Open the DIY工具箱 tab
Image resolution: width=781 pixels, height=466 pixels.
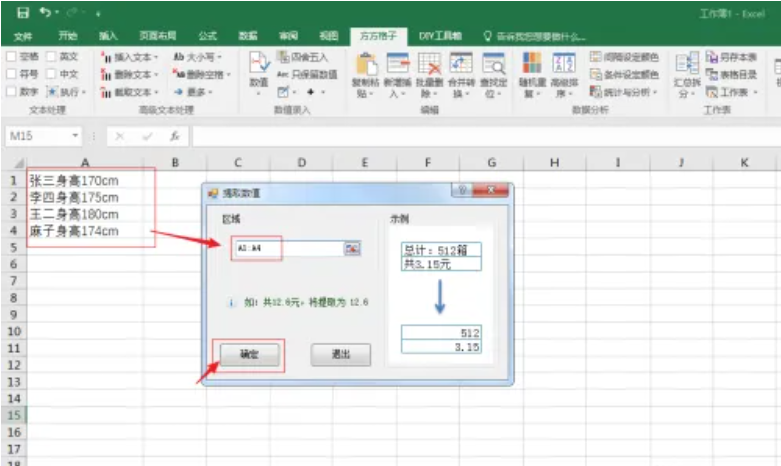(x=440, y=35)
